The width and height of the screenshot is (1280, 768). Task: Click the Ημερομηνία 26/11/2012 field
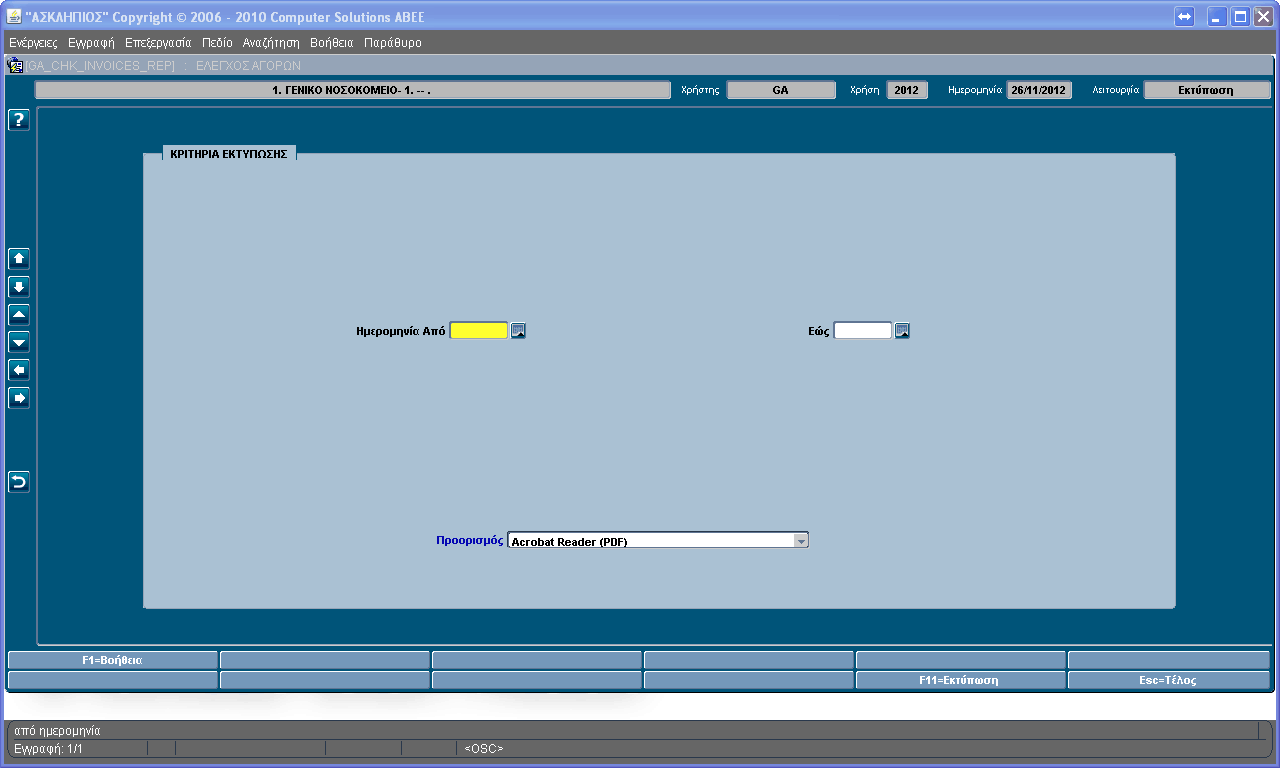pos(1039,90)
